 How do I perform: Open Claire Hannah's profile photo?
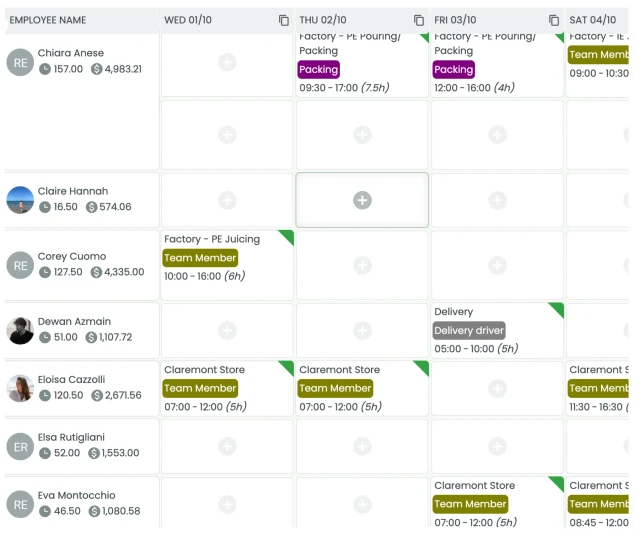[20, 199]
